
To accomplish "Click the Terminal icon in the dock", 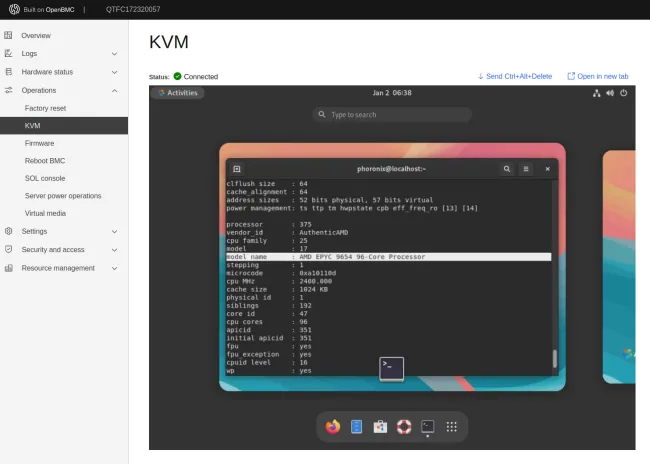I will pos(428,427).
